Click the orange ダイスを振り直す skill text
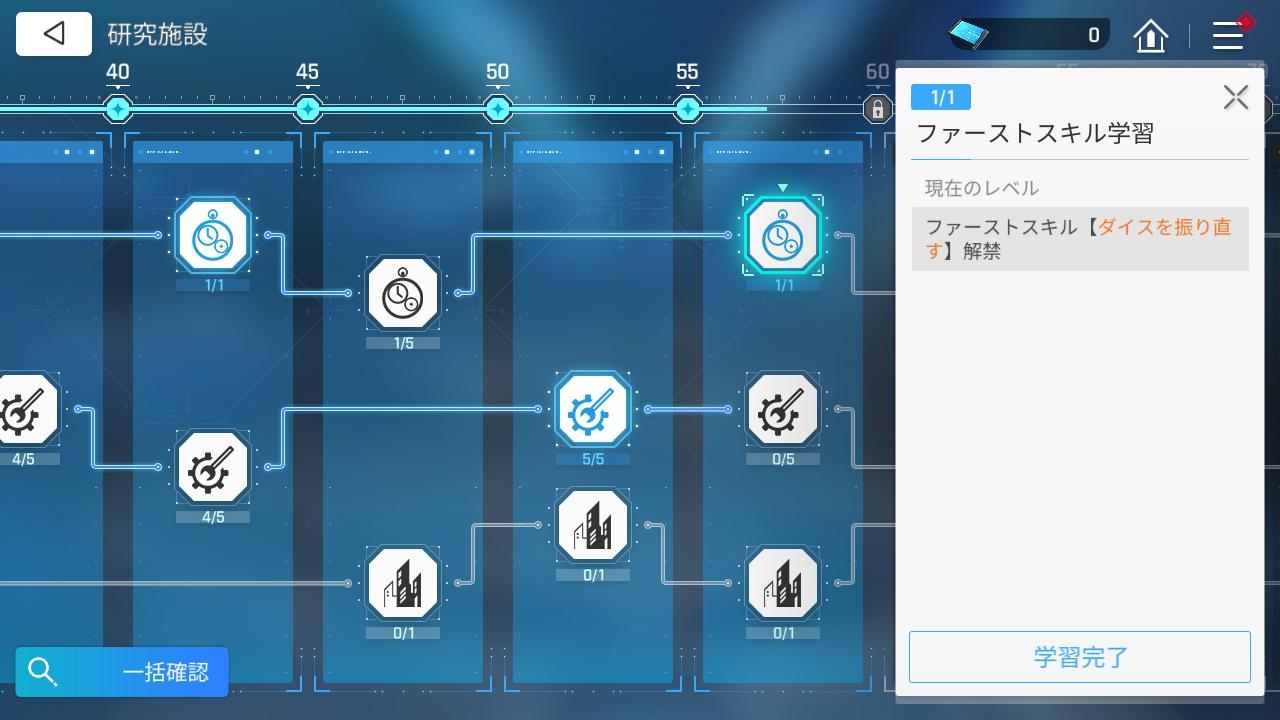 click(x=1164, y=227)
